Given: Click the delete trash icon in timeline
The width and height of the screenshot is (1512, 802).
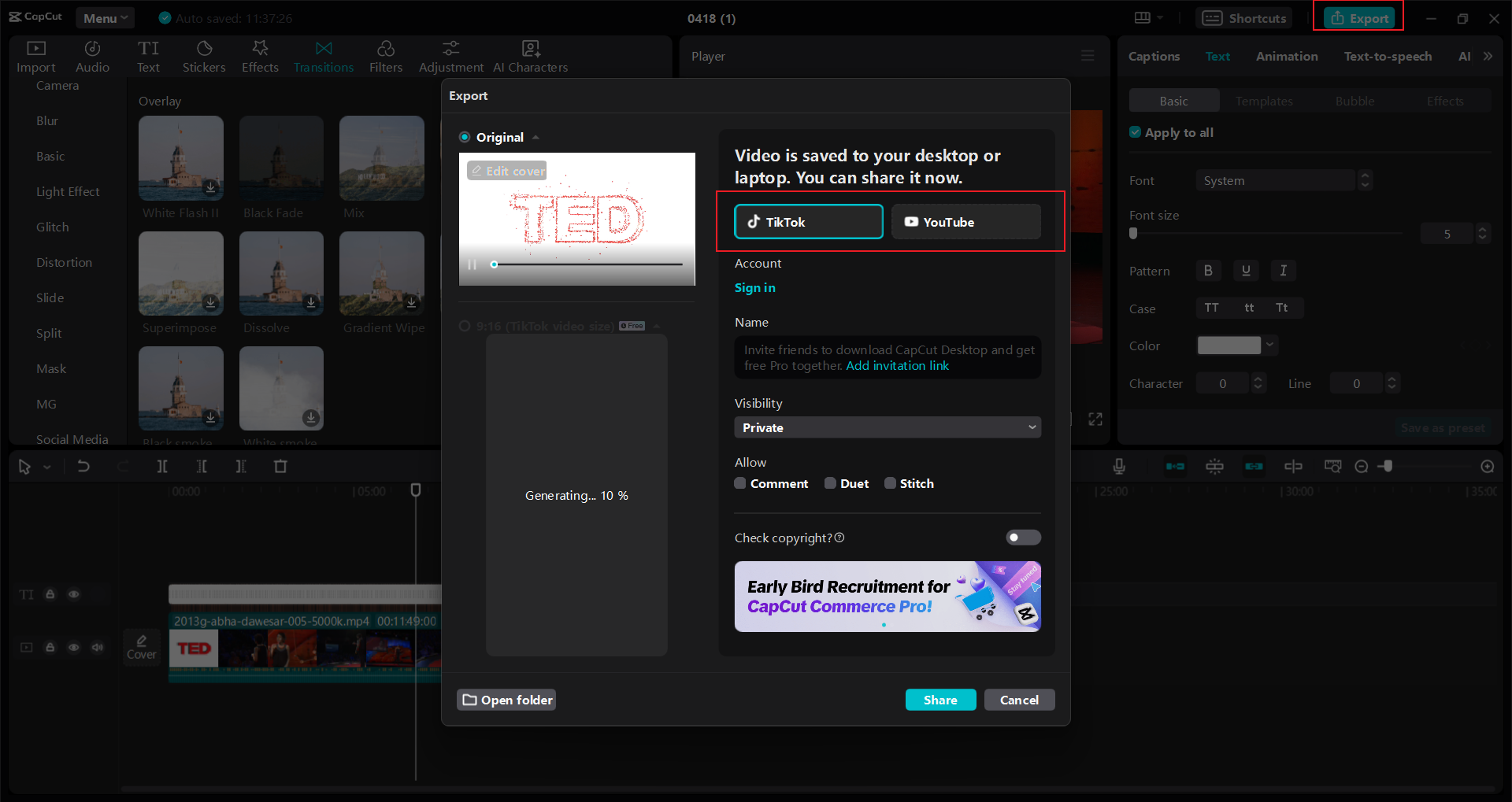Looking at the screenshot, I should pyautogui.click(x=280, y=466).
